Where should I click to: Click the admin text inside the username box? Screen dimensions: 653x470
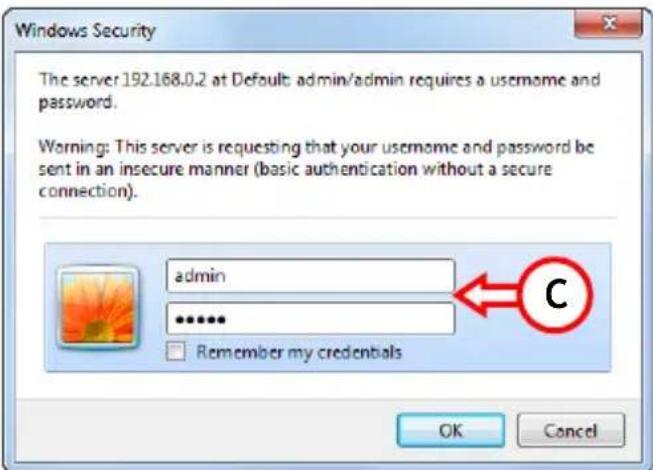pyautogui.click(x=200, y=276)
